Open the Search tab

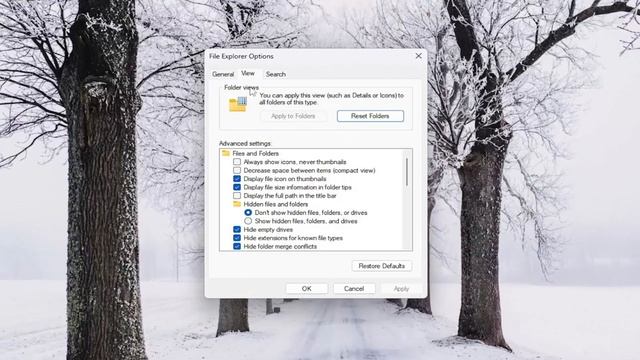point(276,74)
